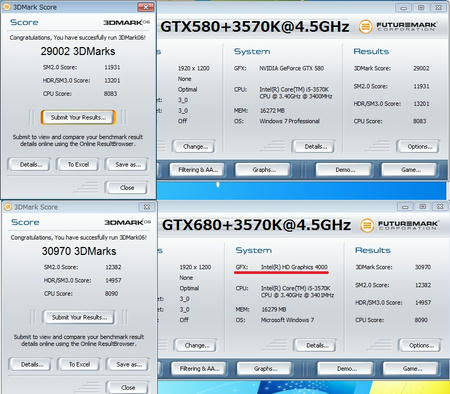The width and height of the screenshot is (450, 394).
Task: Open Graphs in upper 3DMark window
Action: (x=263, y=170)
